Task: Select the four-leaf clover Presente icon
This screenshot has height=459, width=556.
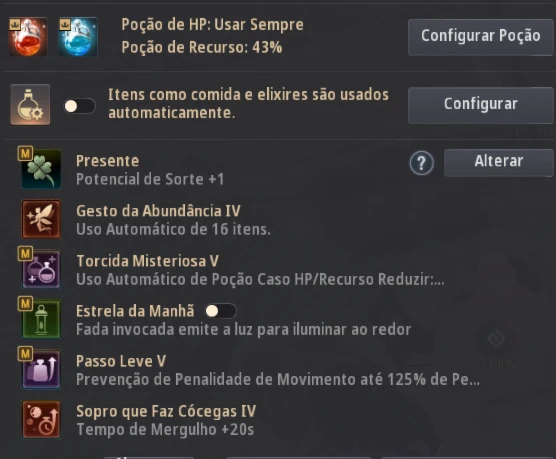Action: (x=41, y=168)
